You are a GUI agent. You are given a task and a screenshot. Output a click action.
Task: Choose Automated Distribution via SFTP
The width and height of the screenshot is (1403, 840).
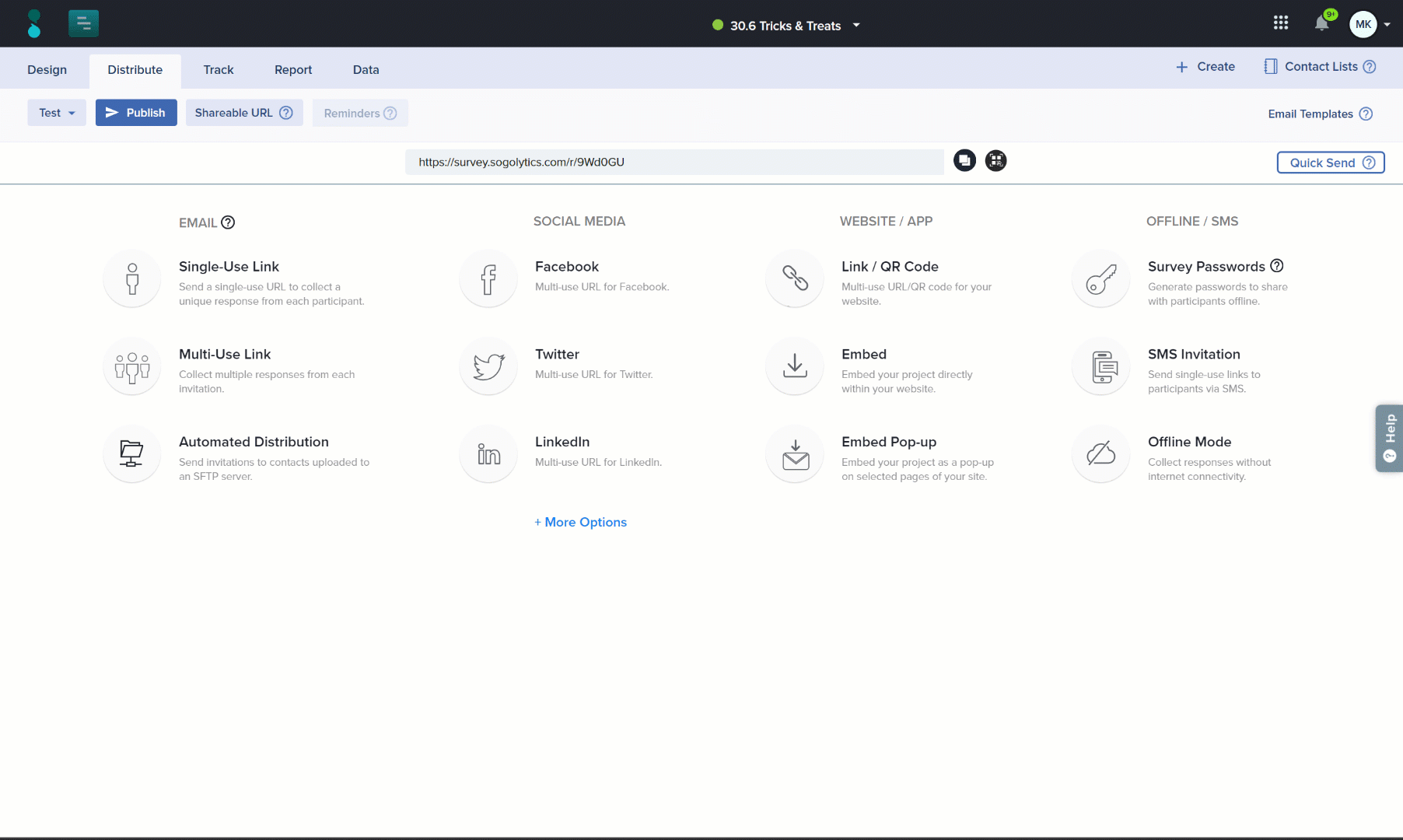tap(254, 442)
